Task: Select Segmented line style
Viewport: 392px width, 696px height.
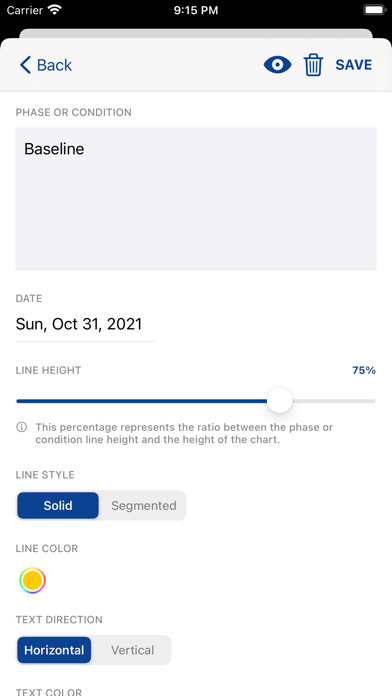Action: tap(144, 506)
